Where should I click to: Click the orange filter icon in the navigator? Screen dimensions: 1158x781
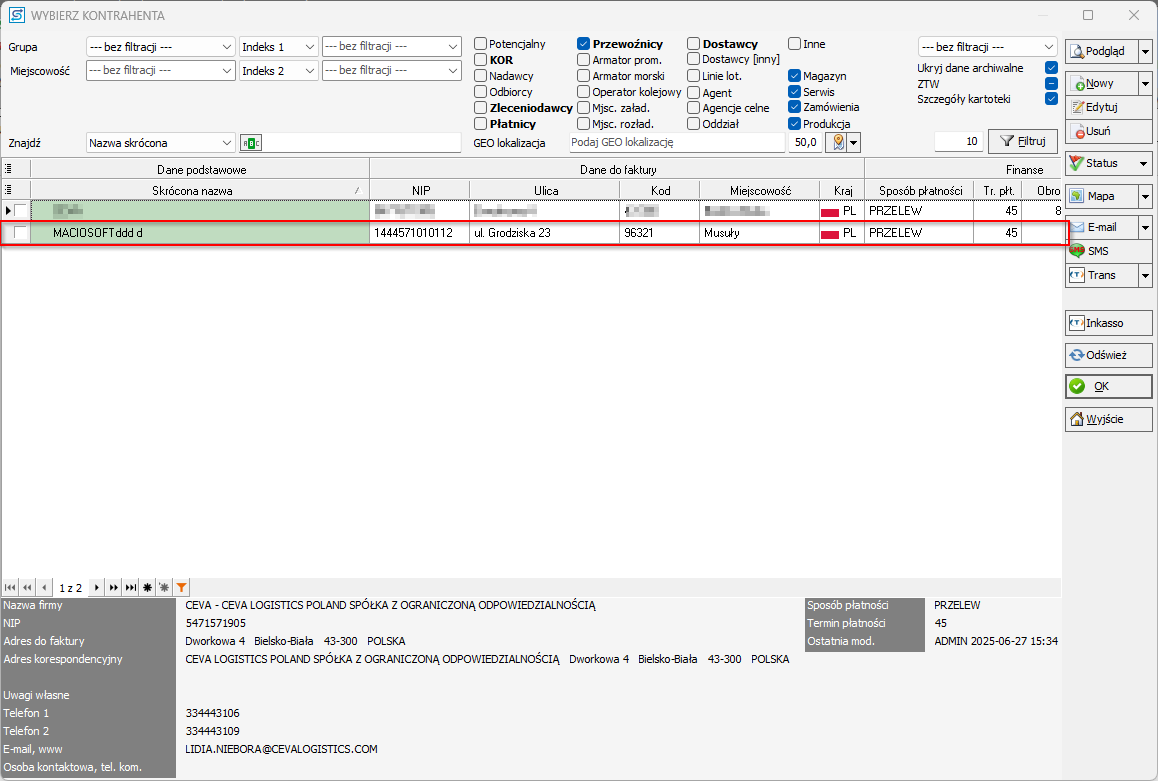tap(181, 588)
